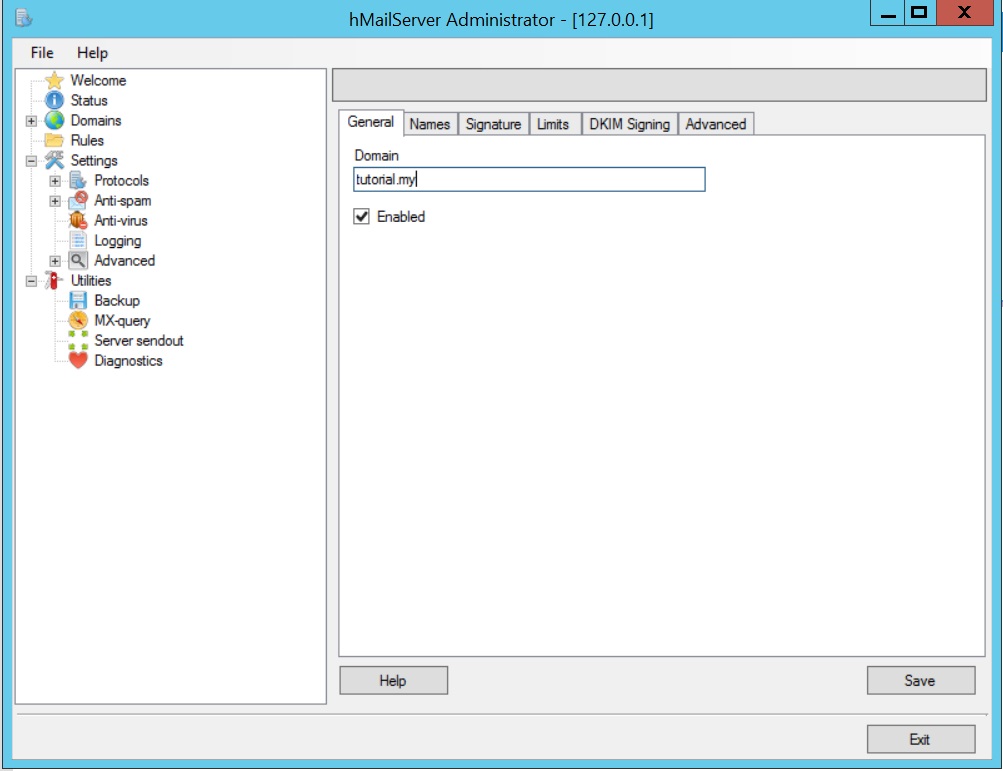Switch to the Signature tab
The width and height of the screenshot is (1003, 771).
point(493,124)
